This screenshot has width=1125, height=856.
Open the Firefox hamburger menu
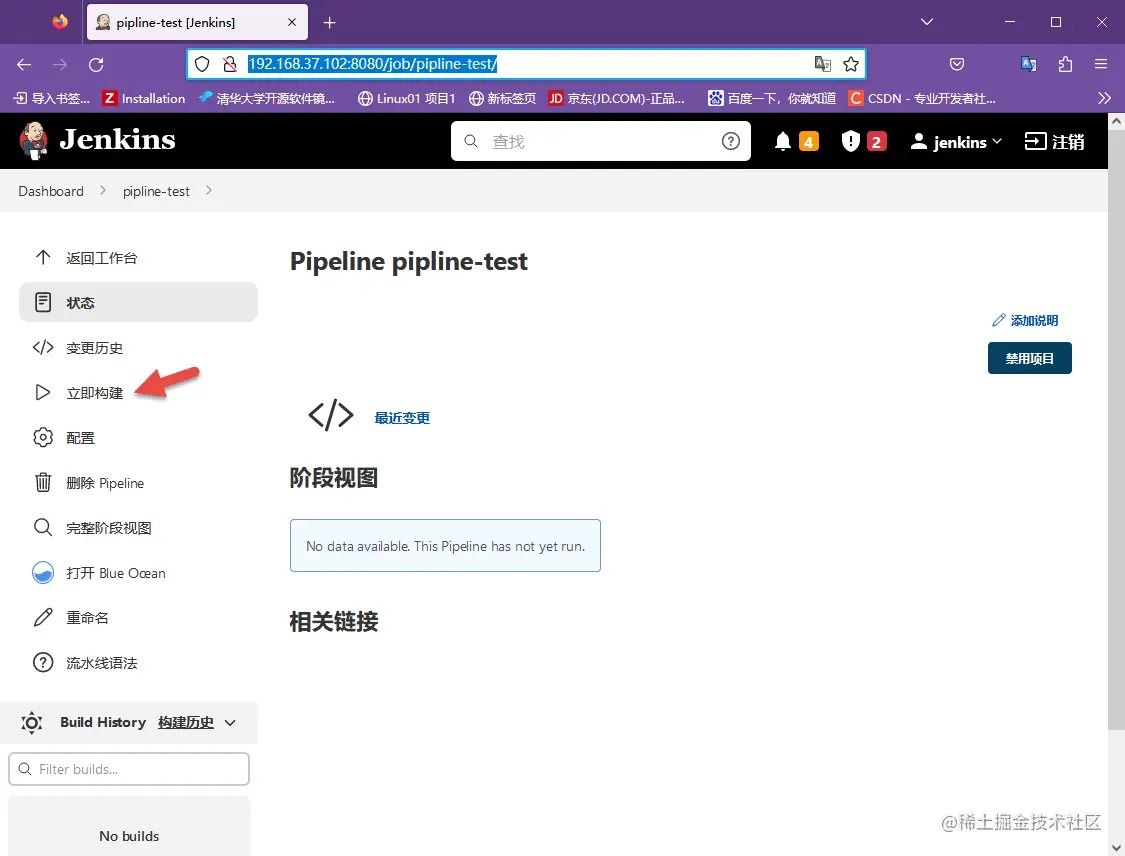pos(1101,64)
